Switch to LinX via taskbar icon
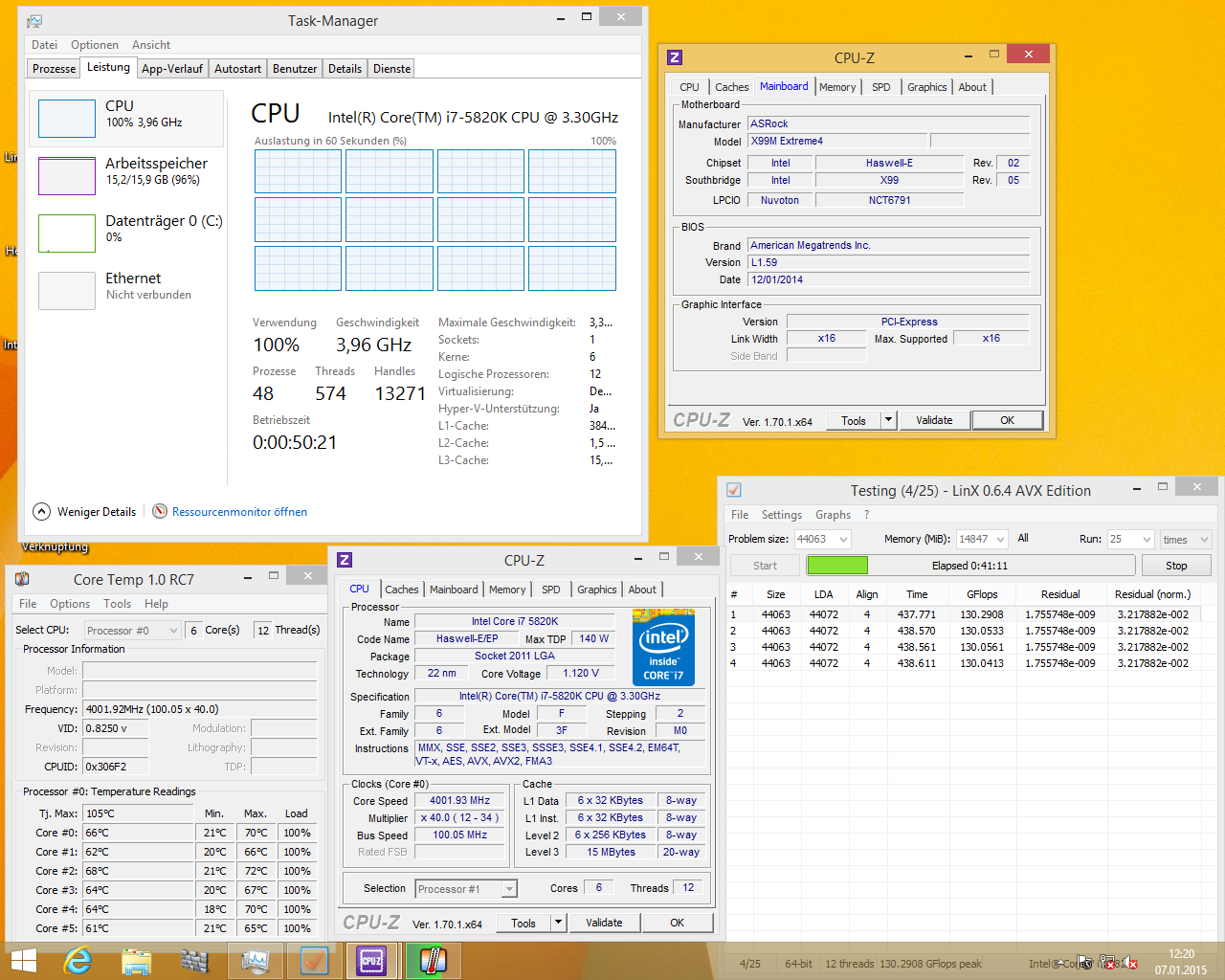Screen dimensions: 1225x980 coord(314,961)
